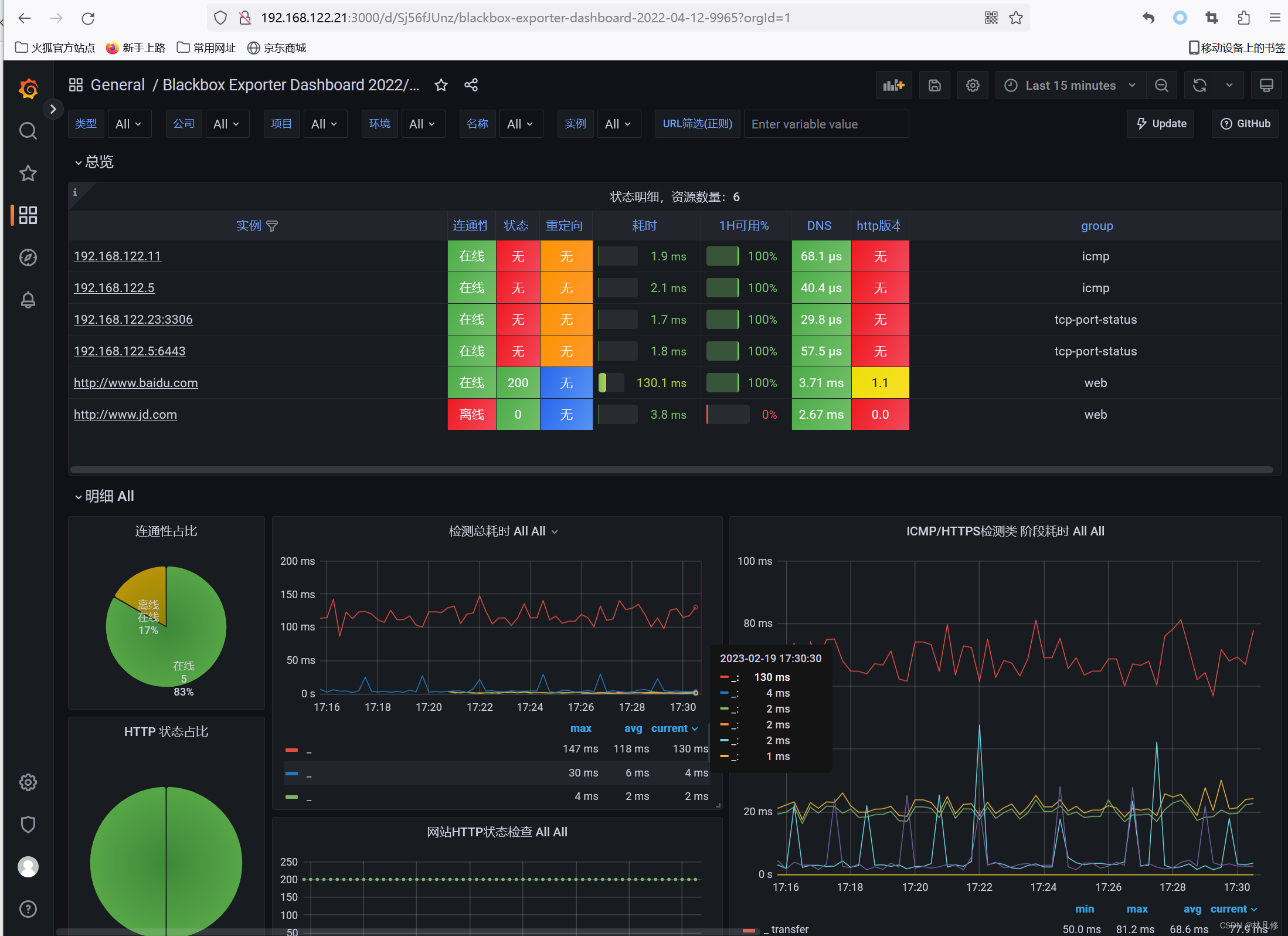Expand the sidebar navigation arrow
The image size is (1288, 936).
(x=53, y=109)
